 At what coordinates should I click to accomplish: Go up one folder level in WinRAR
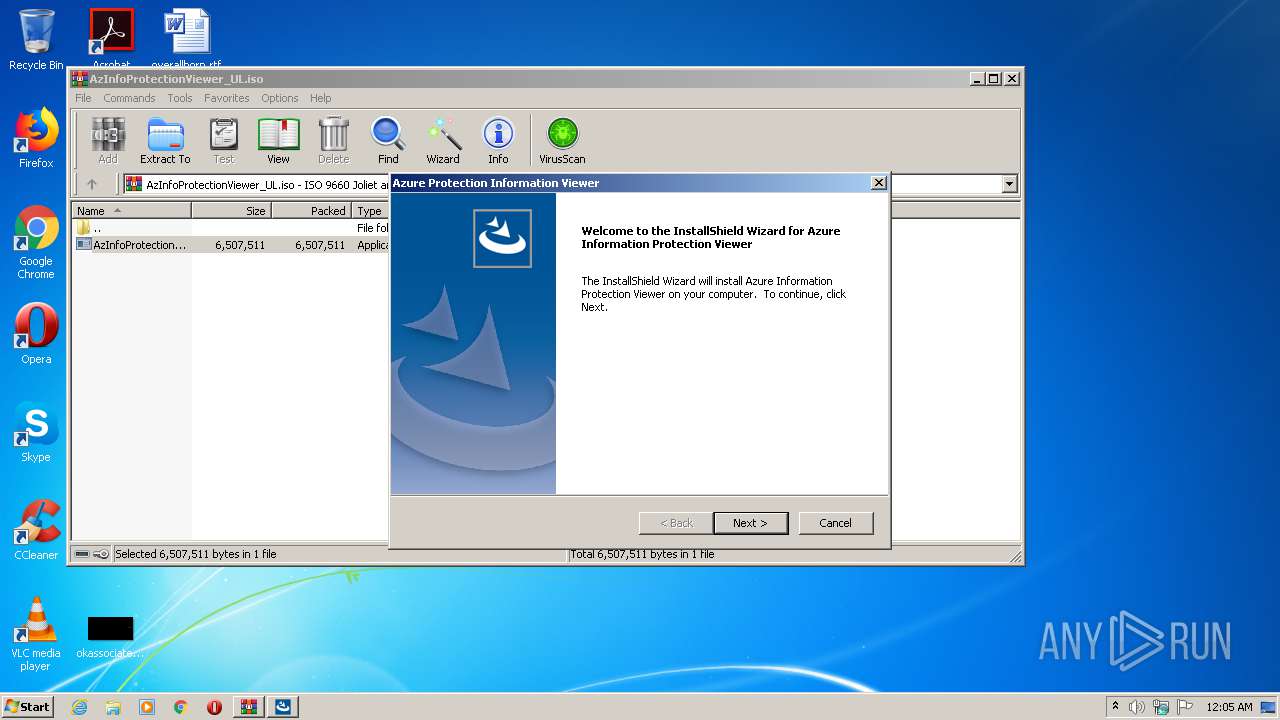pos(92,184)
